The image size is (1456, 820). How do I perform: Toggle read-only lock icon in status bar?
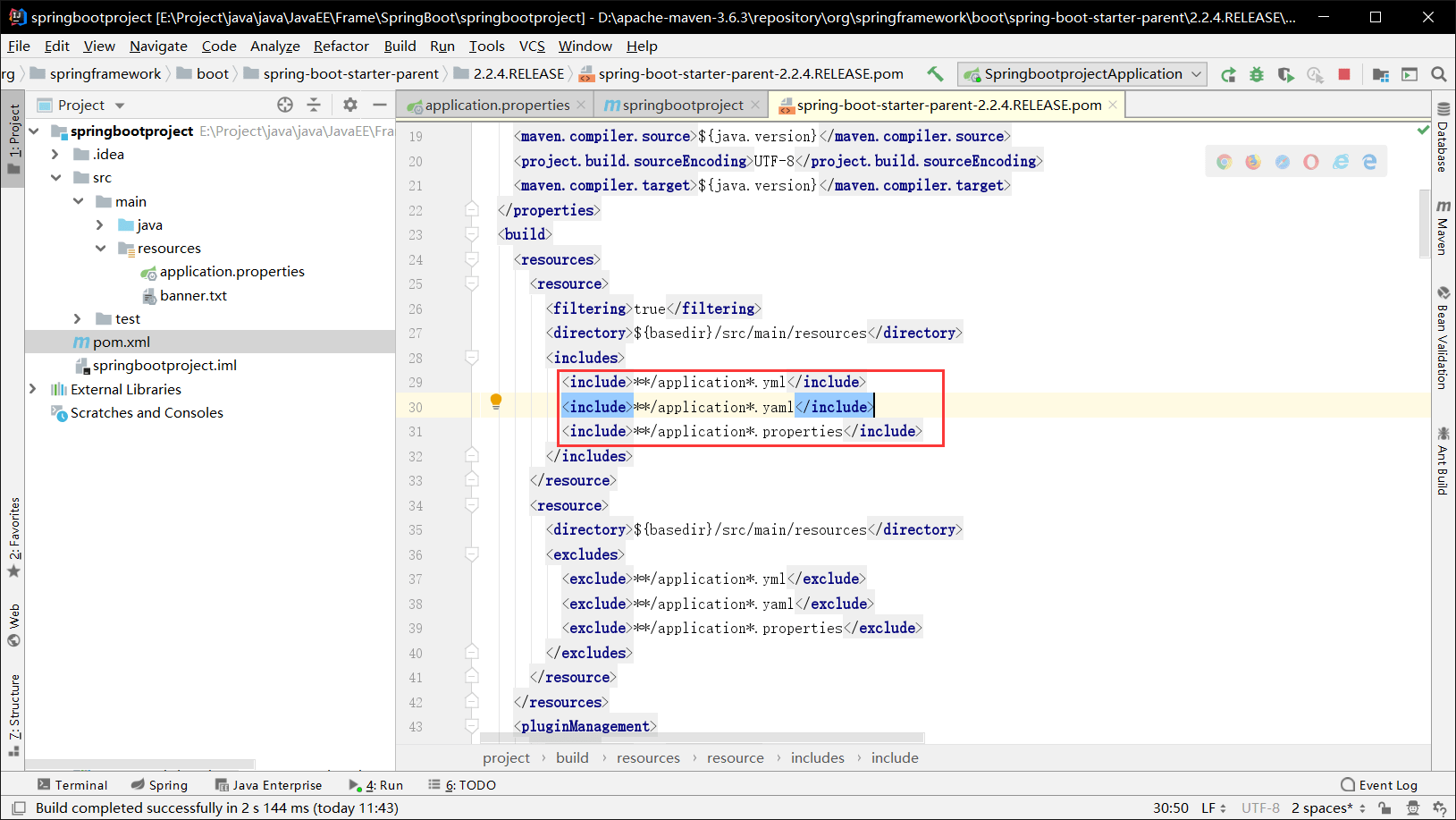1384,807
